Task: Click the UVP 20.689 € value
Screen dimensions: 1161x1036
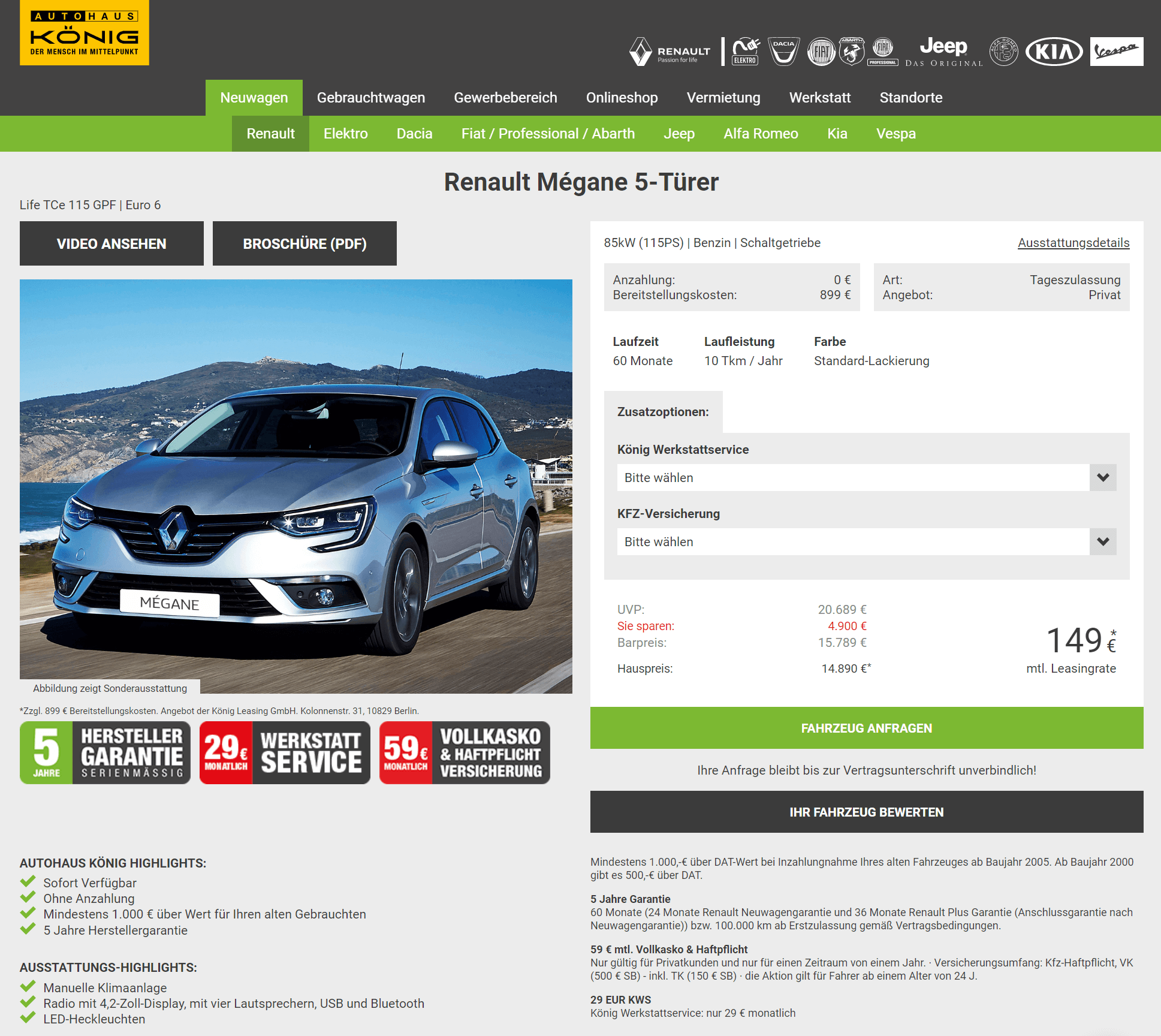Action: click(x=842, y=610)
